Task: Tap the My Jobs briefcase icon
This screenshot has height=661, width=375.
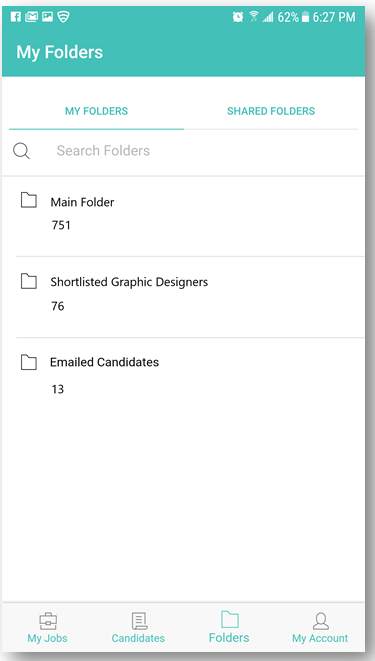Action: click(48, 621)
